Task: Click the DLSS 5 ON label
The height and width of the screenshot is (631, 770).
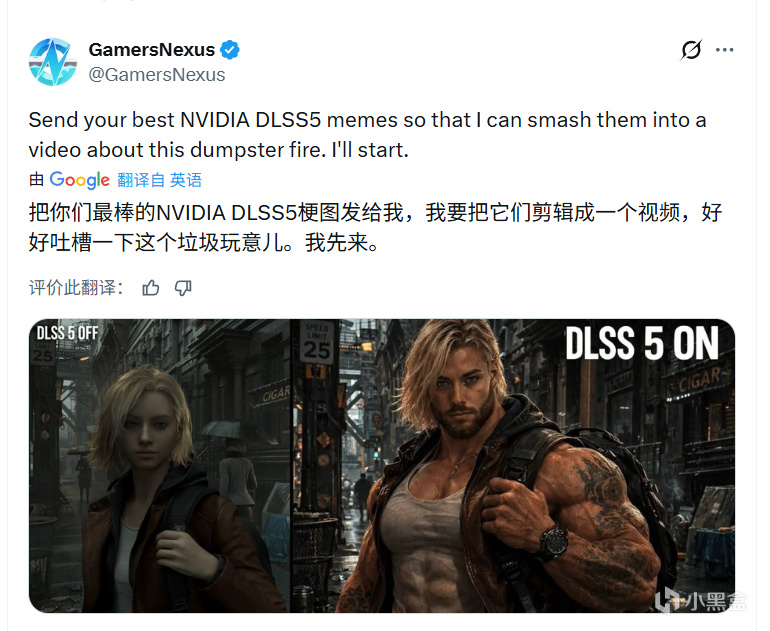Action: pyautogui.click(x=642, y=344)
